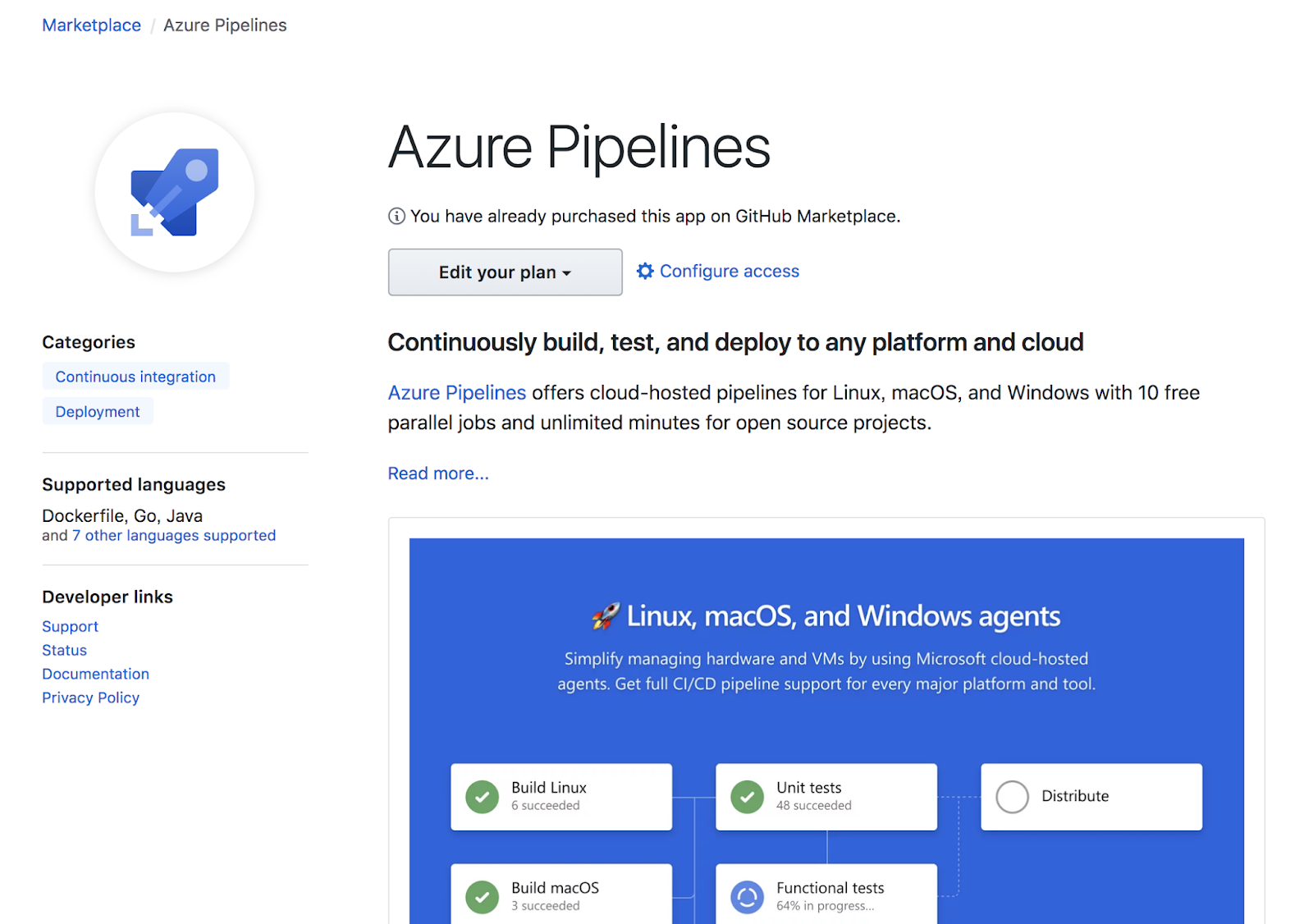Click the info icon beside the purchase notice

pyautogui.click(x=396, y=216)
